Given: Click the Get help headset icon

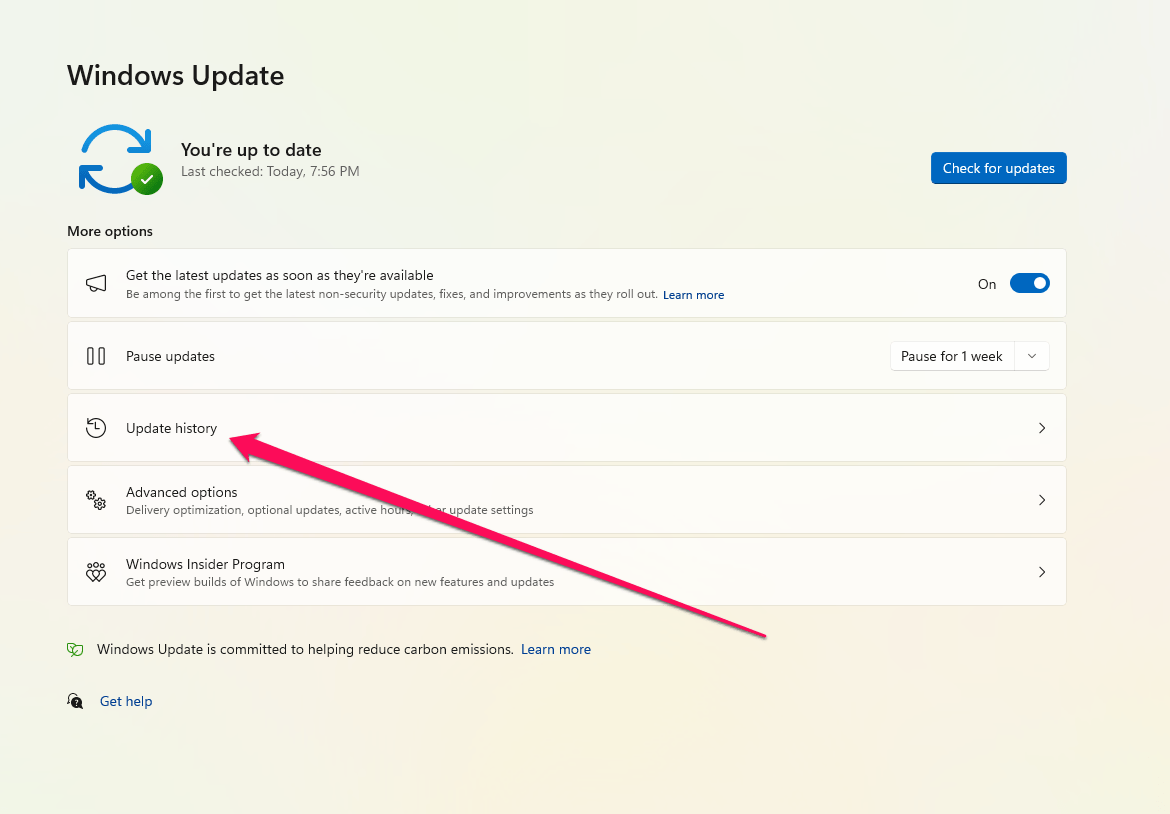Looking at the screenshot, I should click(x=75, y=701).
